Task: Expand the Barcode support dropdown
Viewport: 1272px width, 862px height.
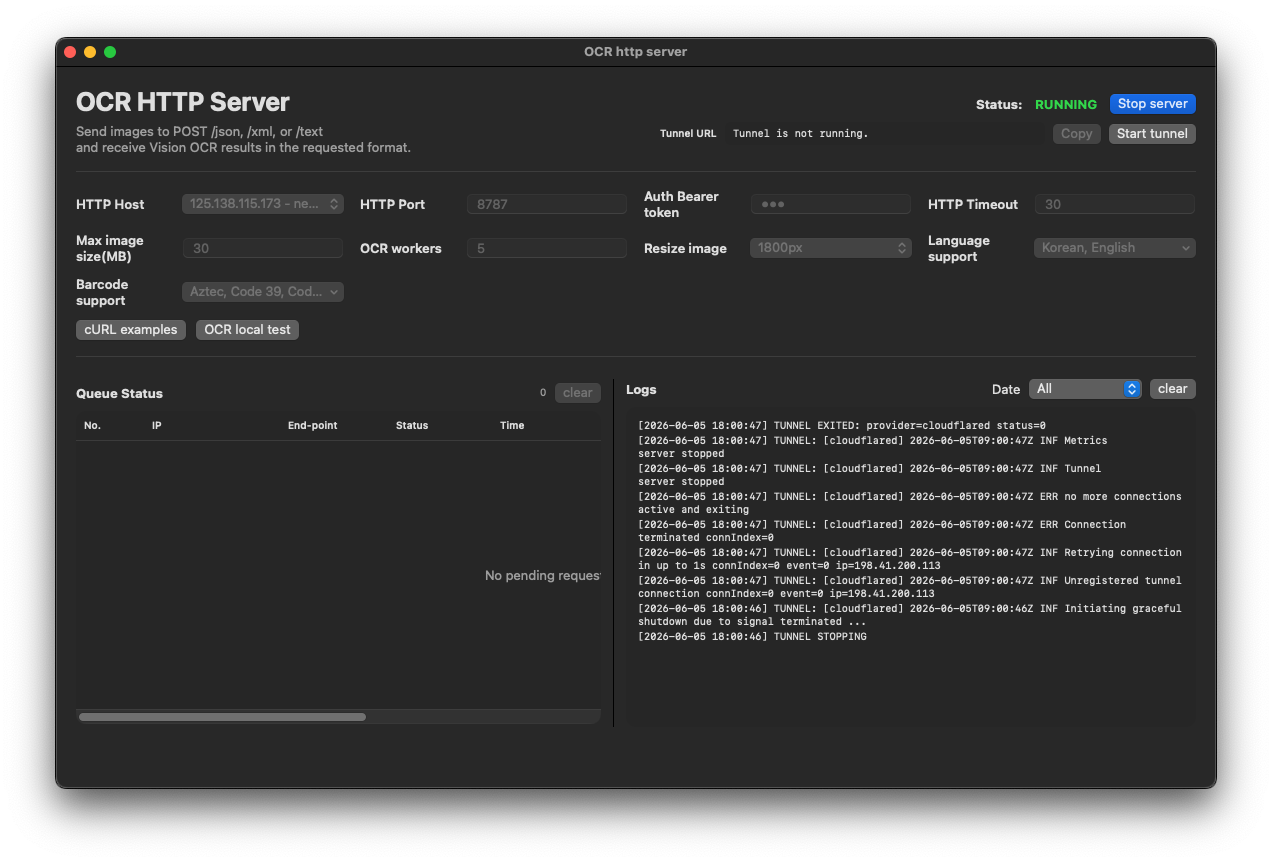Action: (263, 292)
